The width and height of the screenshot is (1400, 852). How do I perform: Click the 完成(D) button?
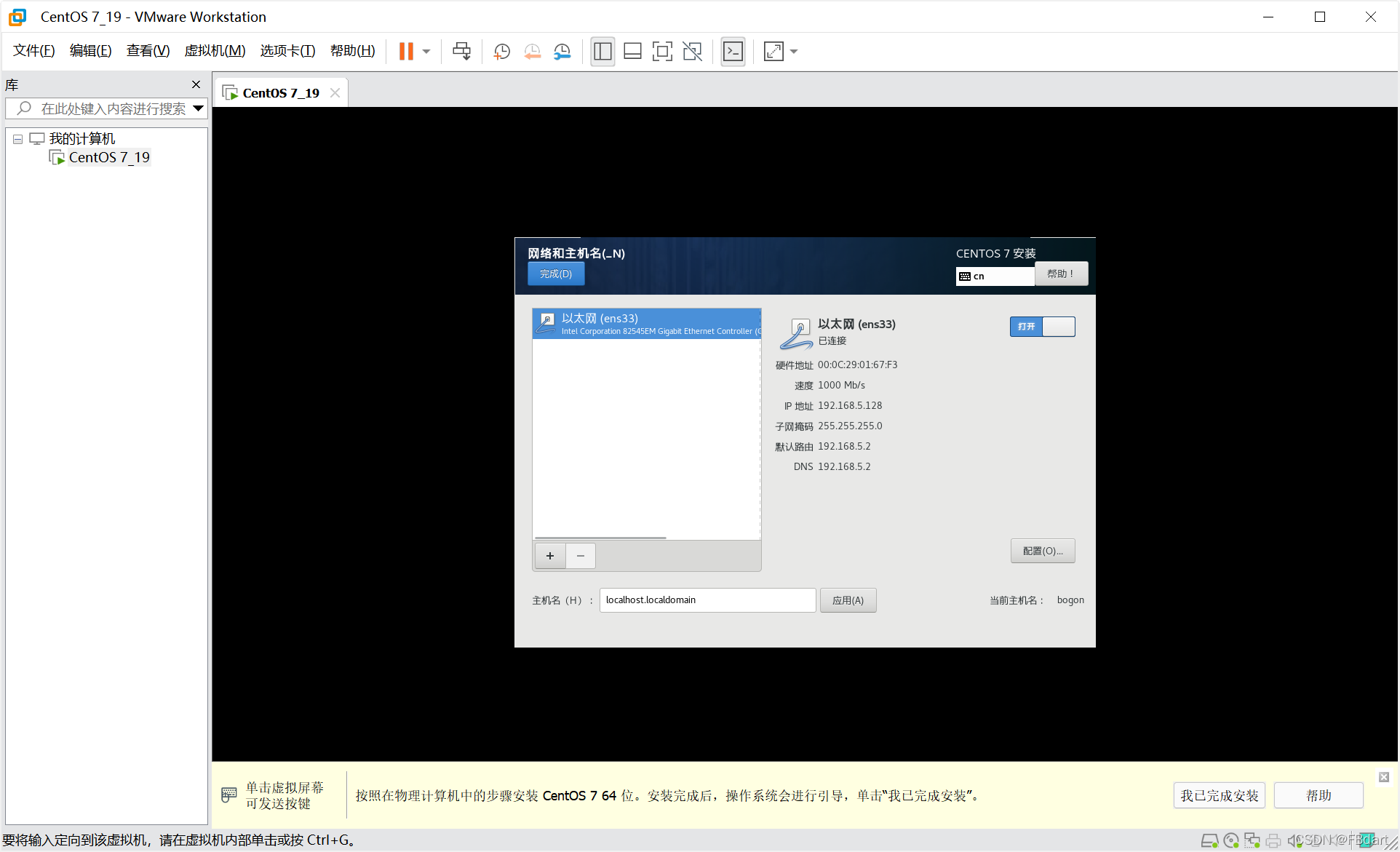pyautogui.click(x=556, y=274)
